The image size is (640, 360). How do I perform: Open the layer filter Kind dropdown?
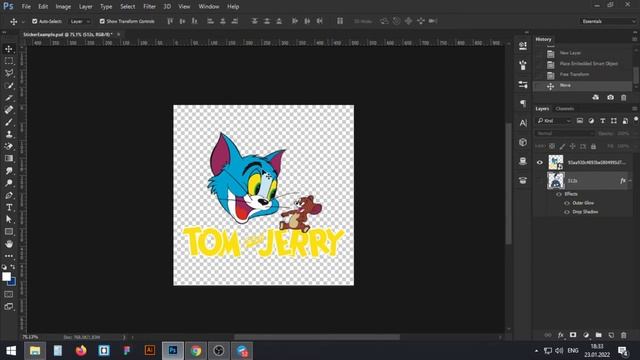click(x=554, y=121)
